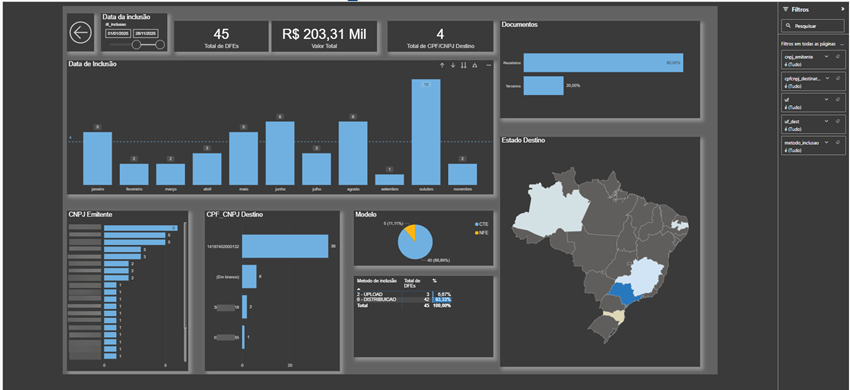This screenshot has height=390, width=850.
Task: Expand the cpfcnpj_destinat... filter card
Action: [827, 79]
